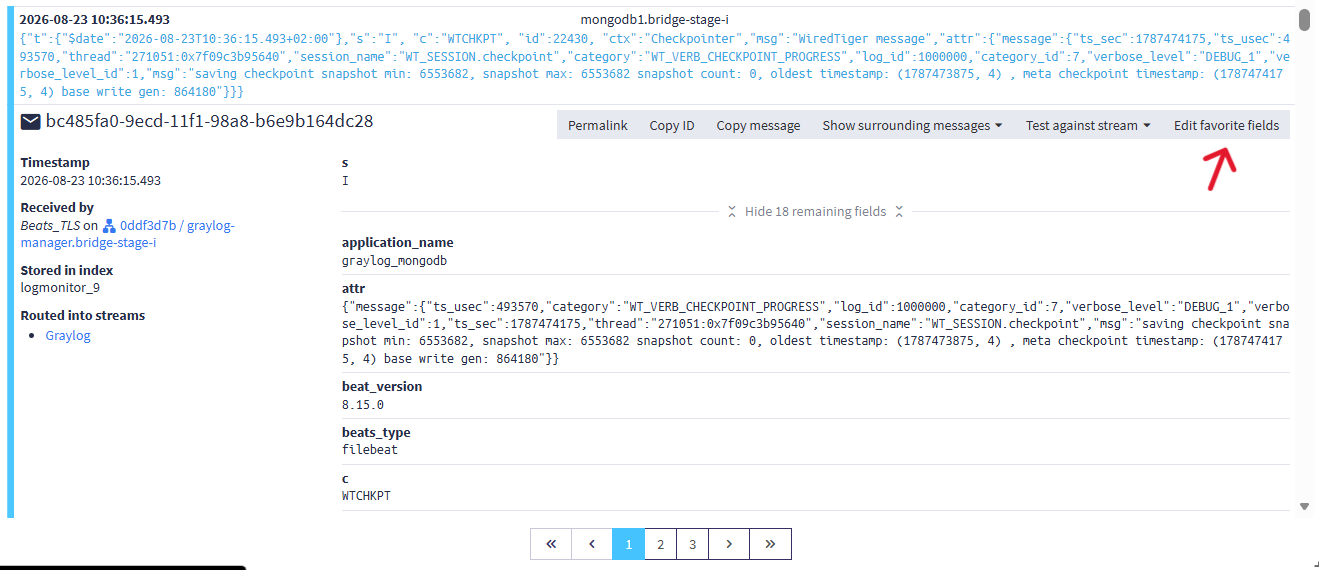Click the node icon next to 0ddf3d7b
The image size is (1319, 570).
coord(110,226)
